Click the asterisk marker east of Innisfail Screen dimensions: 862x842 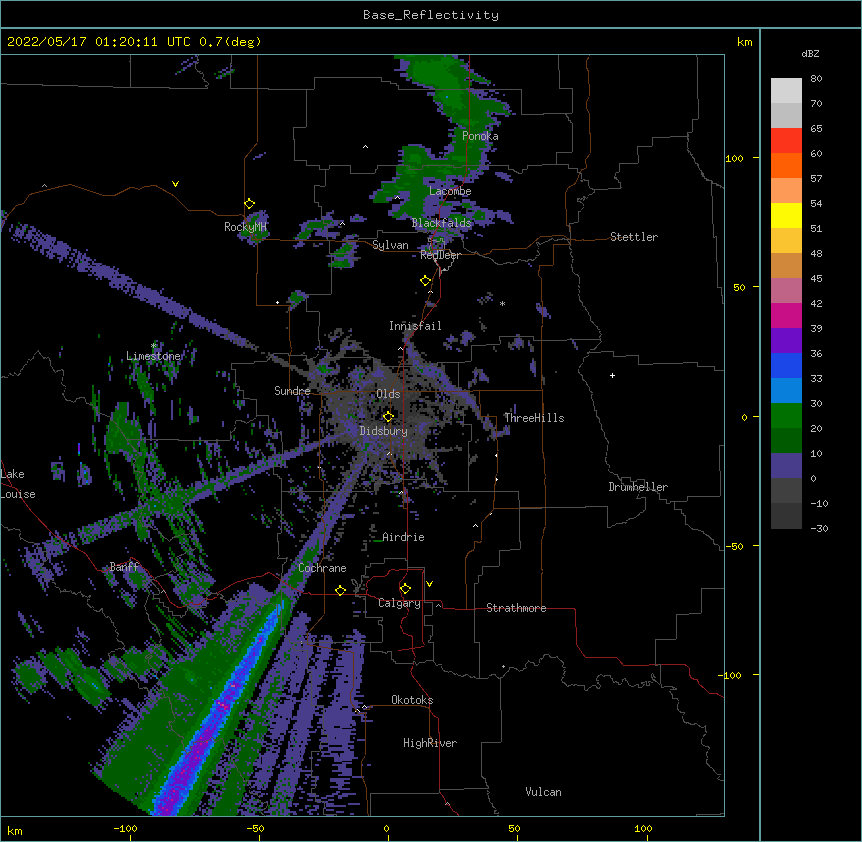[x=502, y=304]
